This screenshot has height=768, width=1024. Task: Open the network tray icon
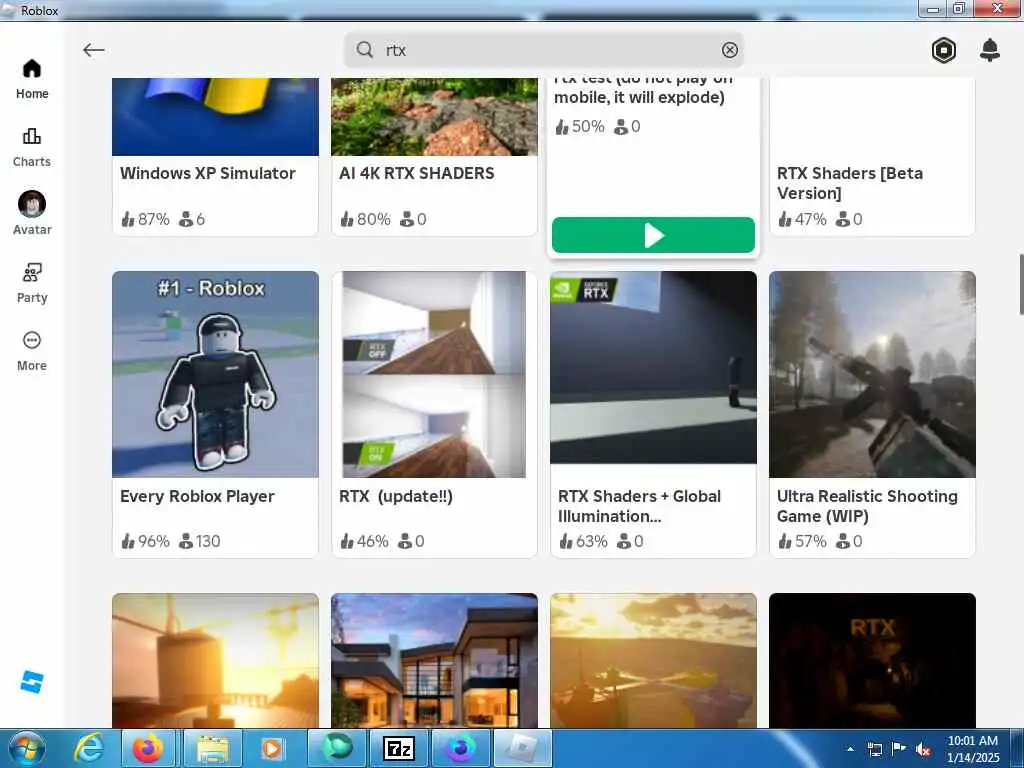(874, 749)
